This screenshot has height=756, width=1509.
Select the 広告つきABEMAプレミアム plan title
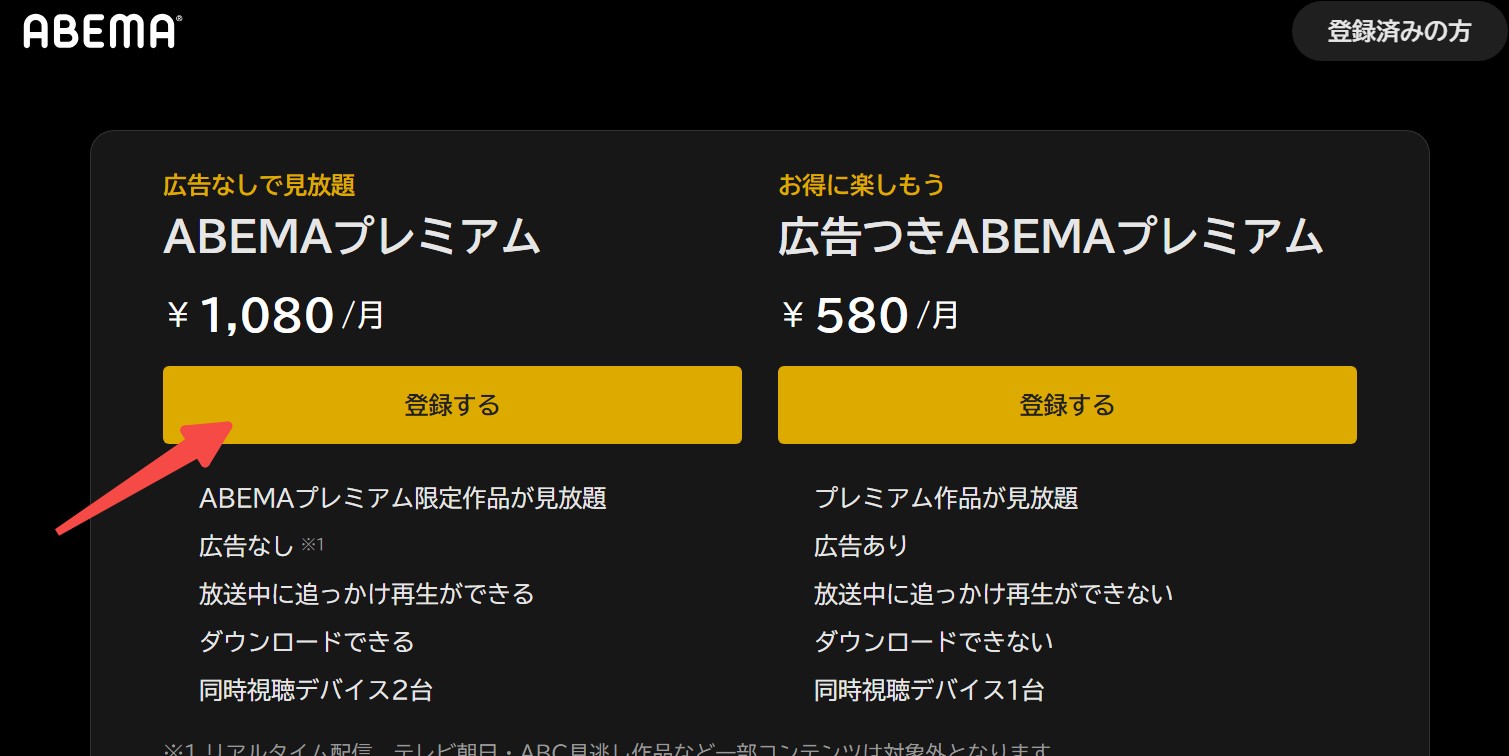coord(1050,235)
